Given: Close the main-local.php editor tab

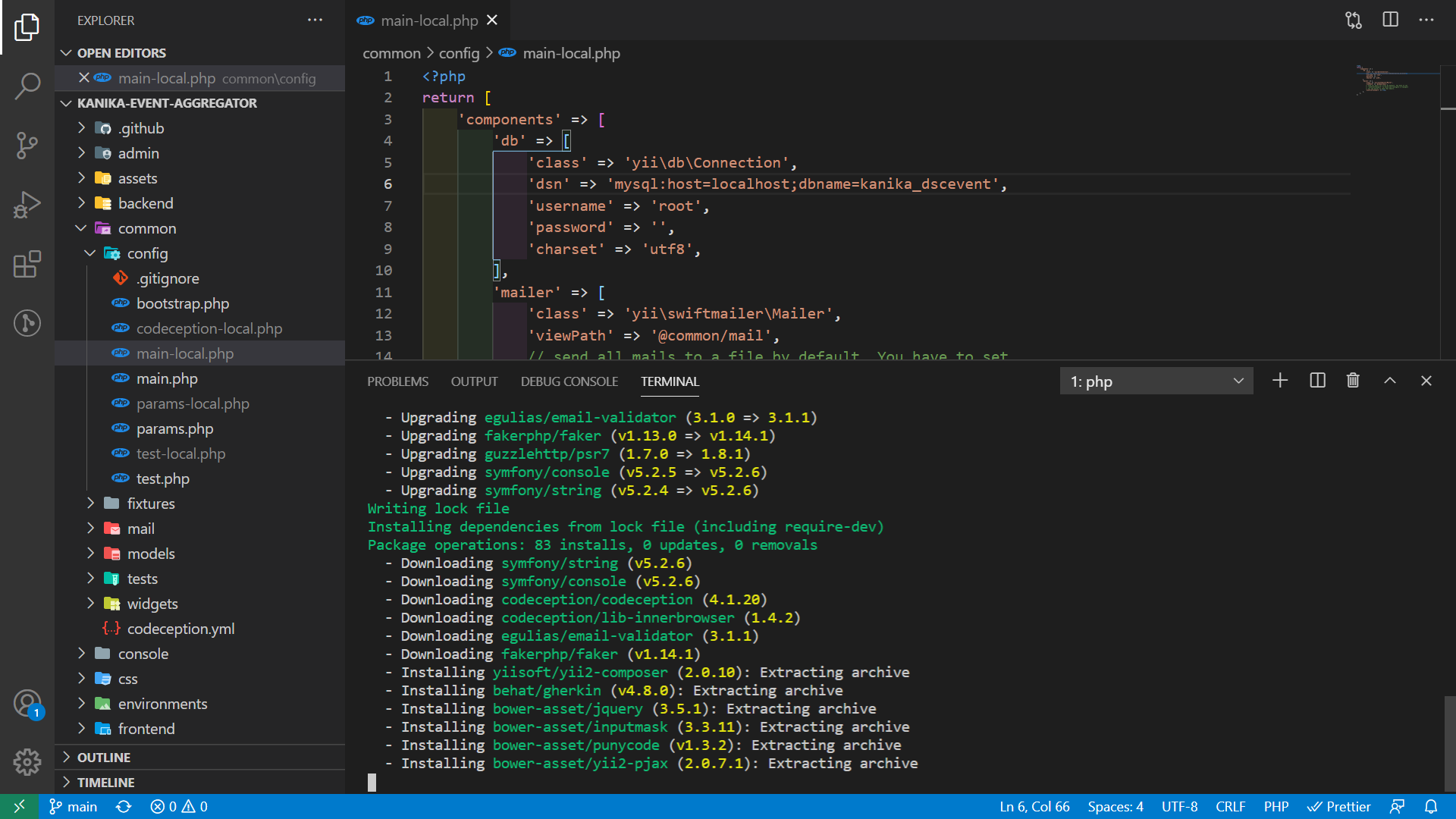Looking at the screenshot, I should point(492,20).
